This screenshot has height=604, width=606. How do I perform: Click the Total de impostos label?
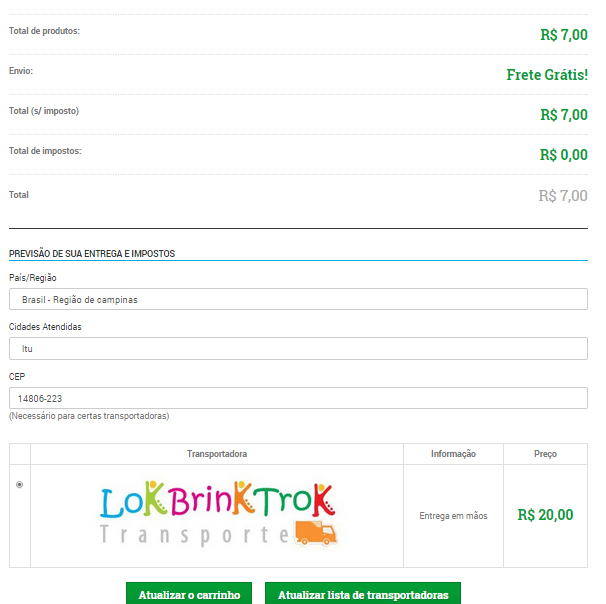point(45,151)
